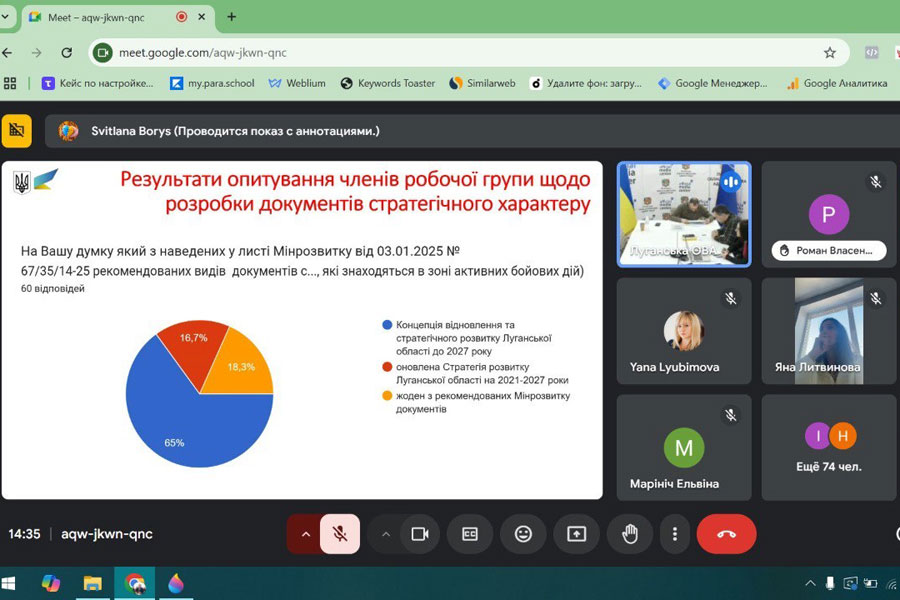900x600 pixels.
Task: Click the orange pie slice 18,3%
Action: 241,367
